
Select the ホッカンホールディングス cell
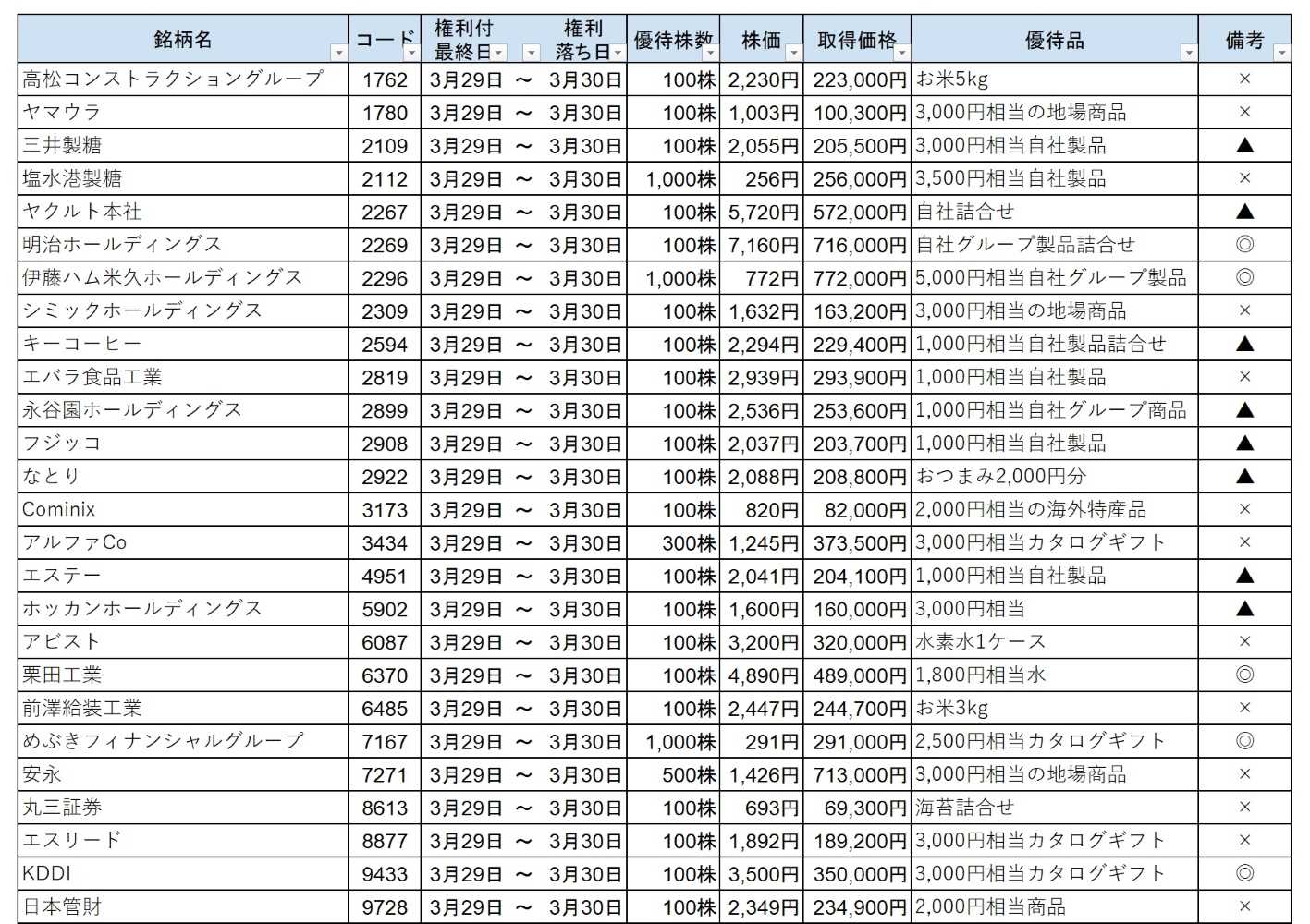pos(183,609)
